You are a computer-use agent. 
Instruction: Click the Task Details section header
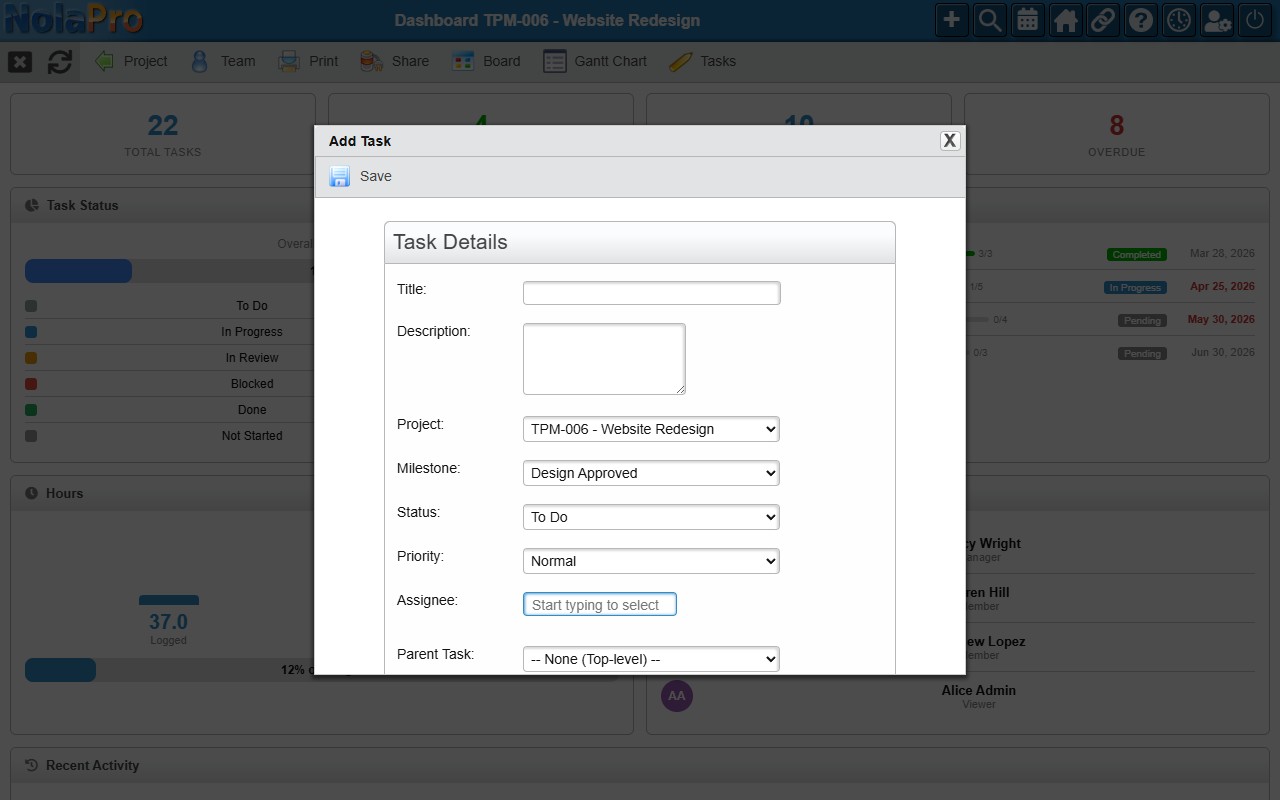click(640, 242)
